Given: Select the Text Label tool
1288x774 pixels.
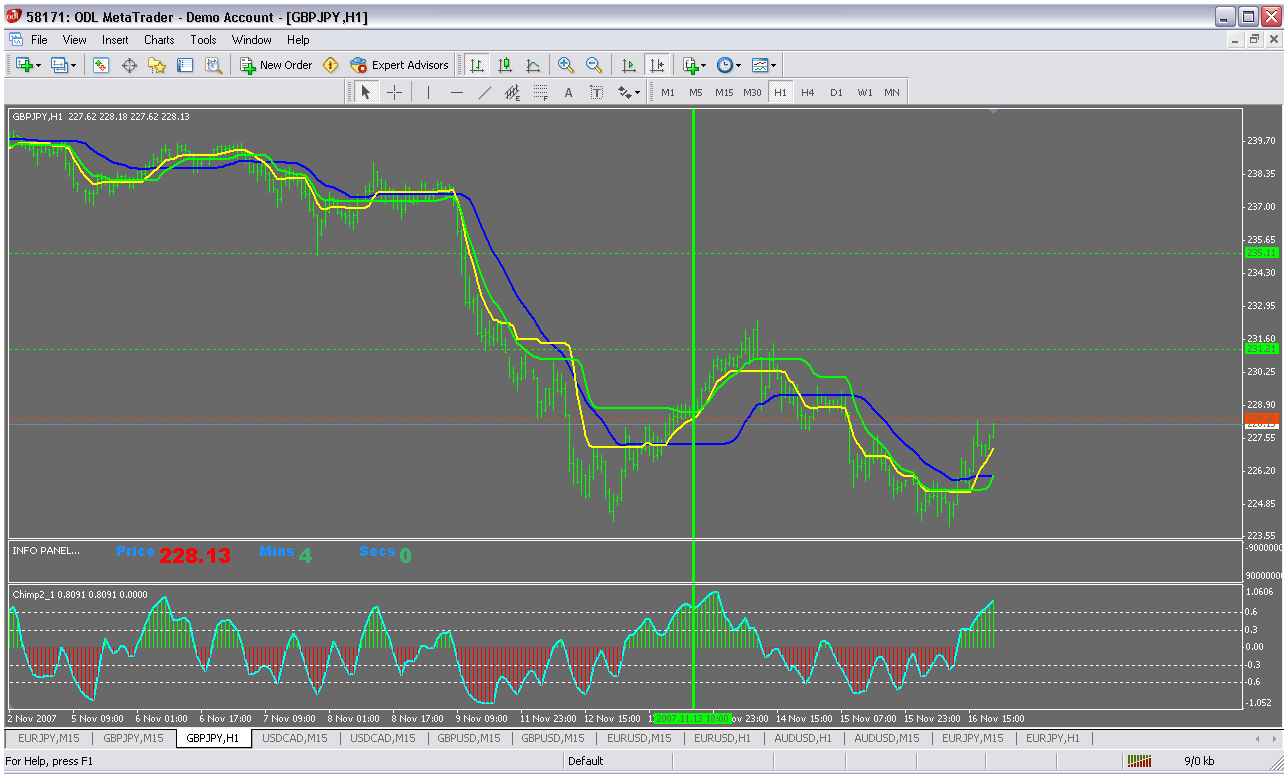Looking at the screenshot, I should [x=596, y=92].
